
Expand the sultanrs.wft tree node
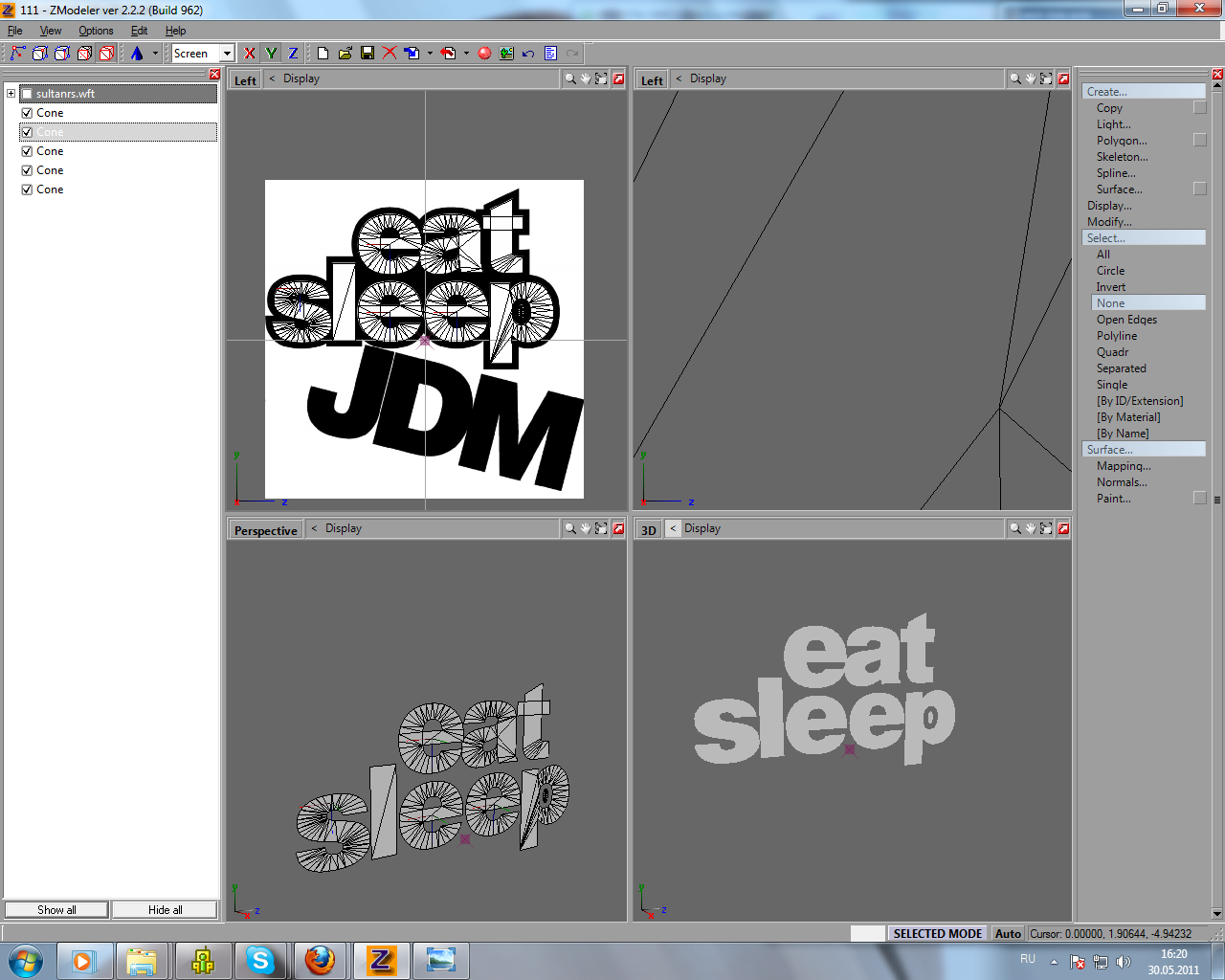[x=11, y=94]
